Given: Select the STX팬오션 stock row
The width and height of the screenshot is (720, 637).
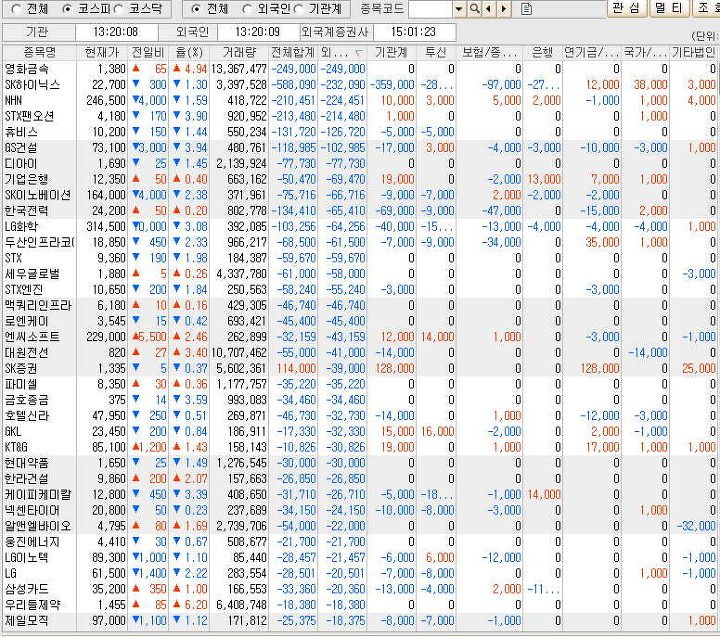Looking at the screenshot, I should [360, 116].
